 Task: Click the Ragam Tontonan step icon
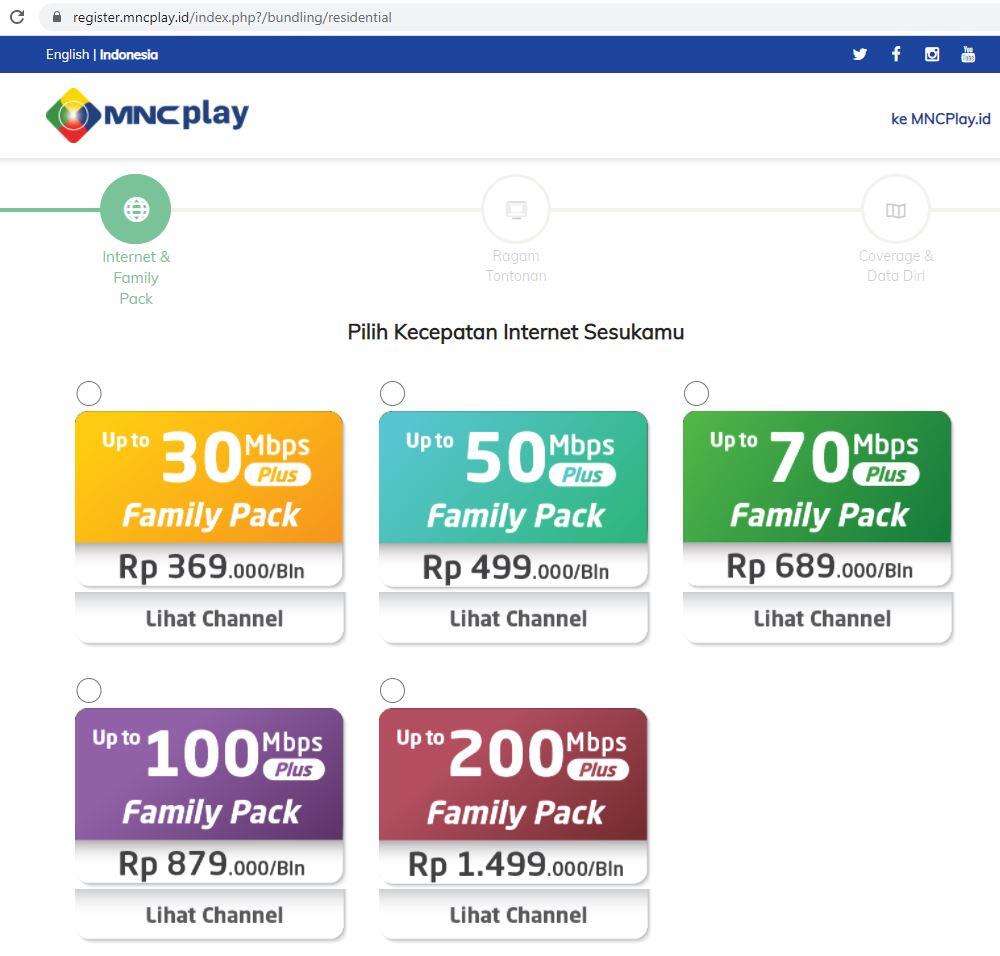click(x=515, y=209)
